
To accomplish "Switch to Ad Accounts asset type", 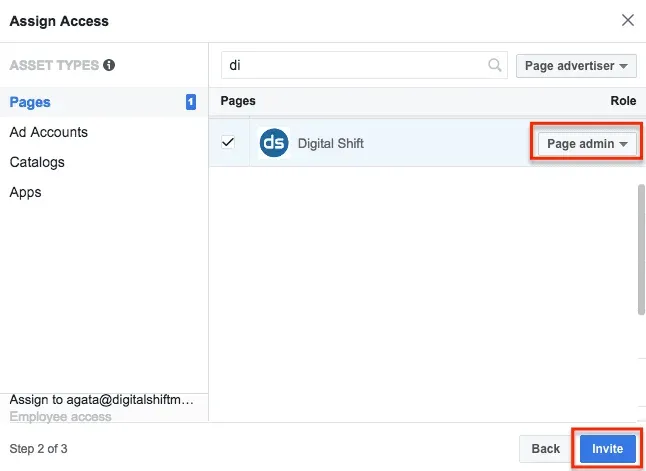I will [x=49, y=132].
